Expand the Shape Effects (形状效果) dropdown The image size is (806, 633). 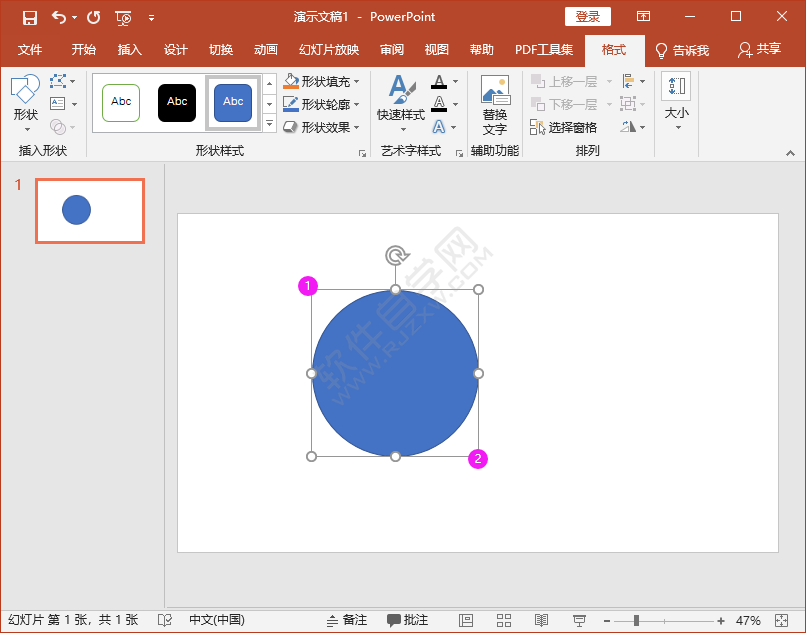pyautogui.click(x=357, y=127)
